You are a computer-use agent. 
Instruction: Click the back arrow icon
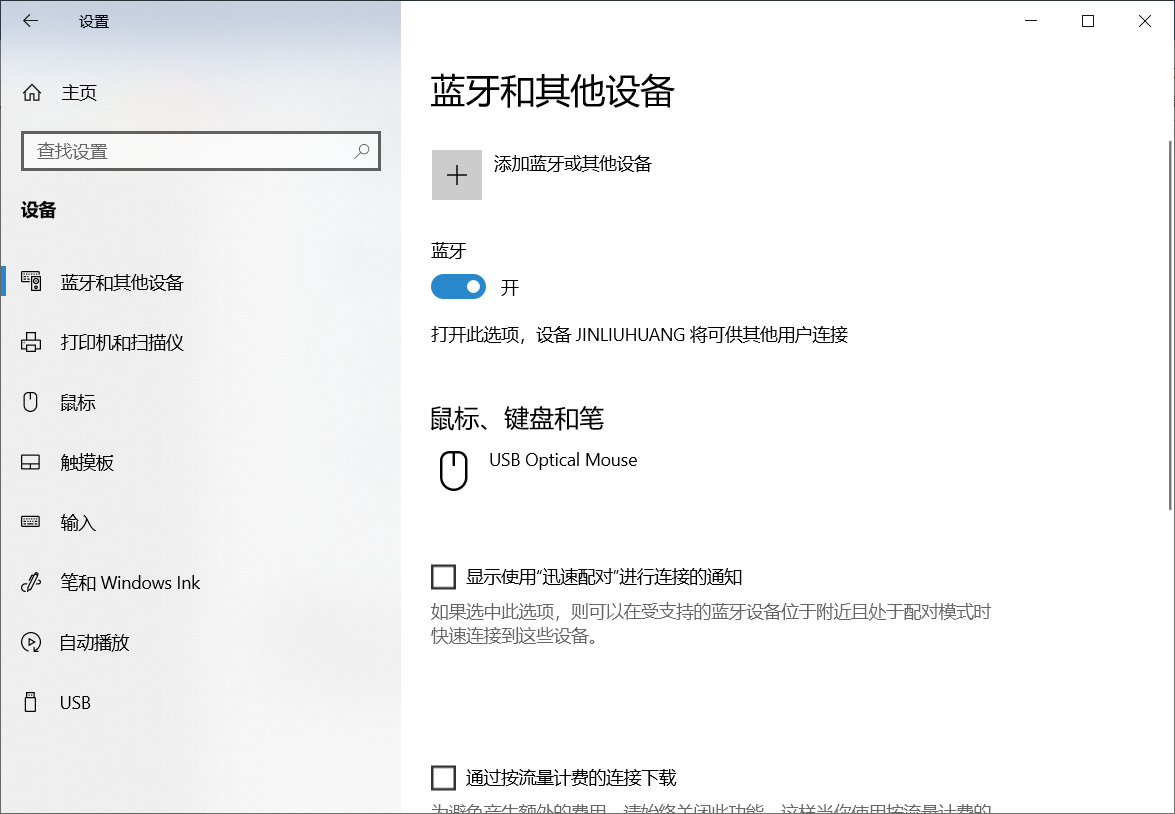(31, 21)
